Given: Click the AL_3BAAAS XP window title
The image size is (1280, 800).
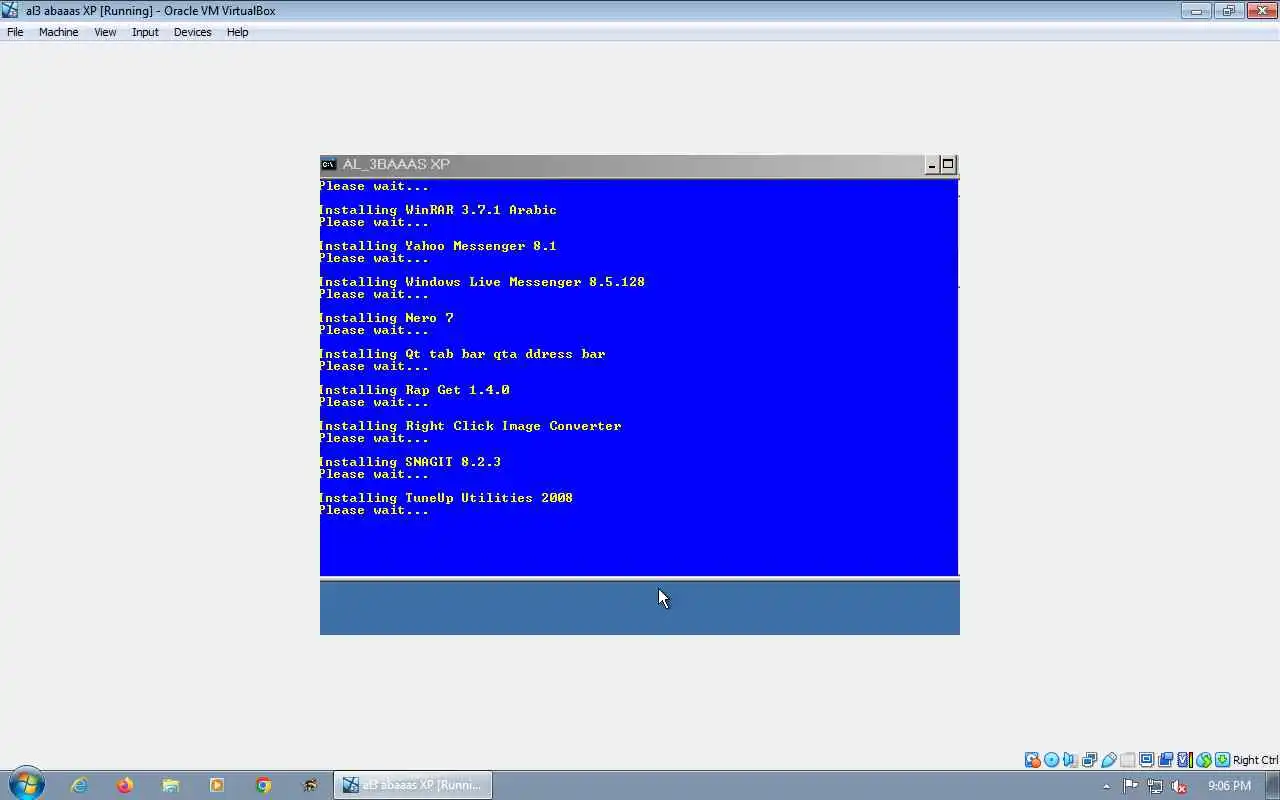Looking at the screenshot, I should point(396,164).
